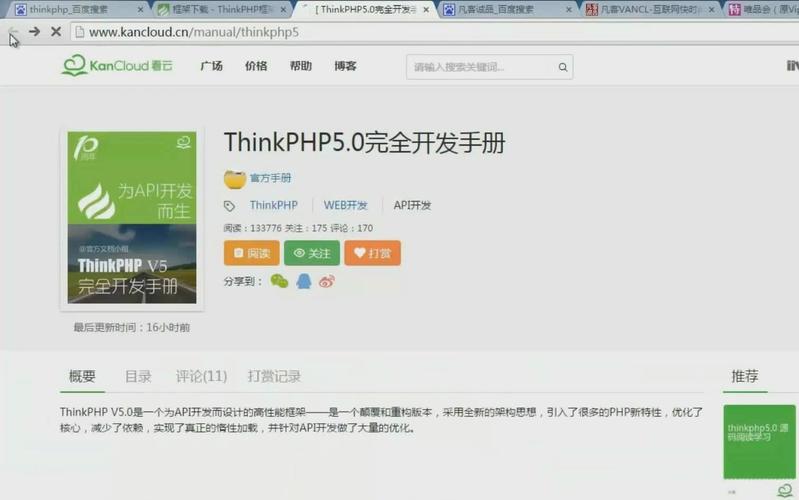
Task: Open the thinkphp5.0 源码阅读学习 recommended card
Action: tap(759, 442)
